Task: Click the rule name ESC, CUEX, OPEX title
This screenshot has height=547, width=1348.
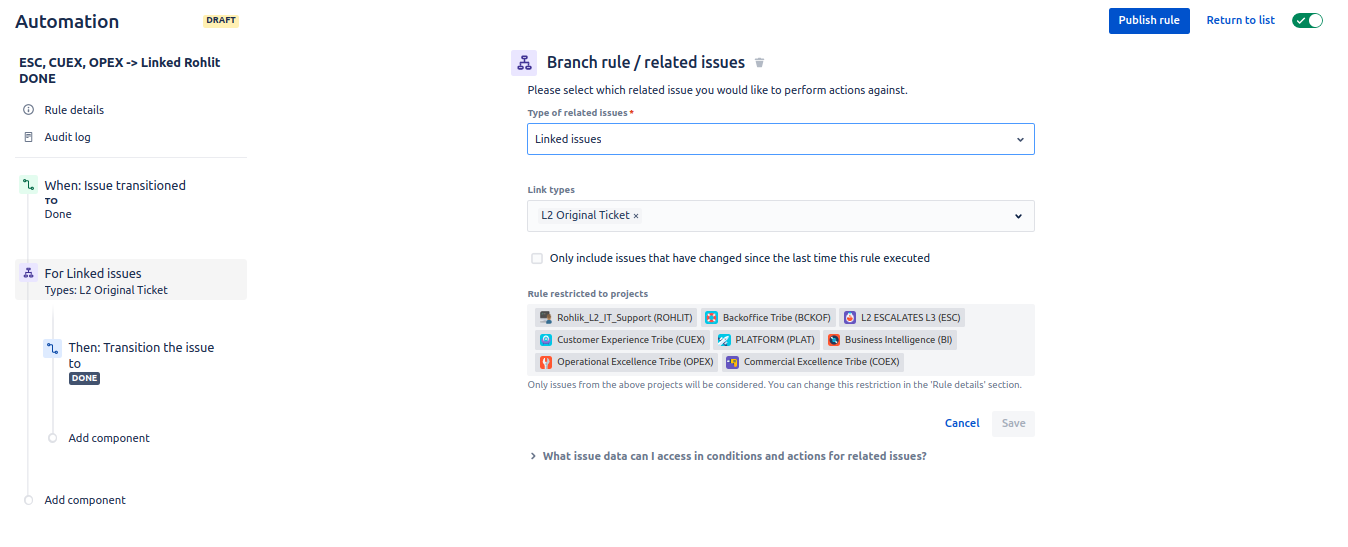Action: (120, 70)
